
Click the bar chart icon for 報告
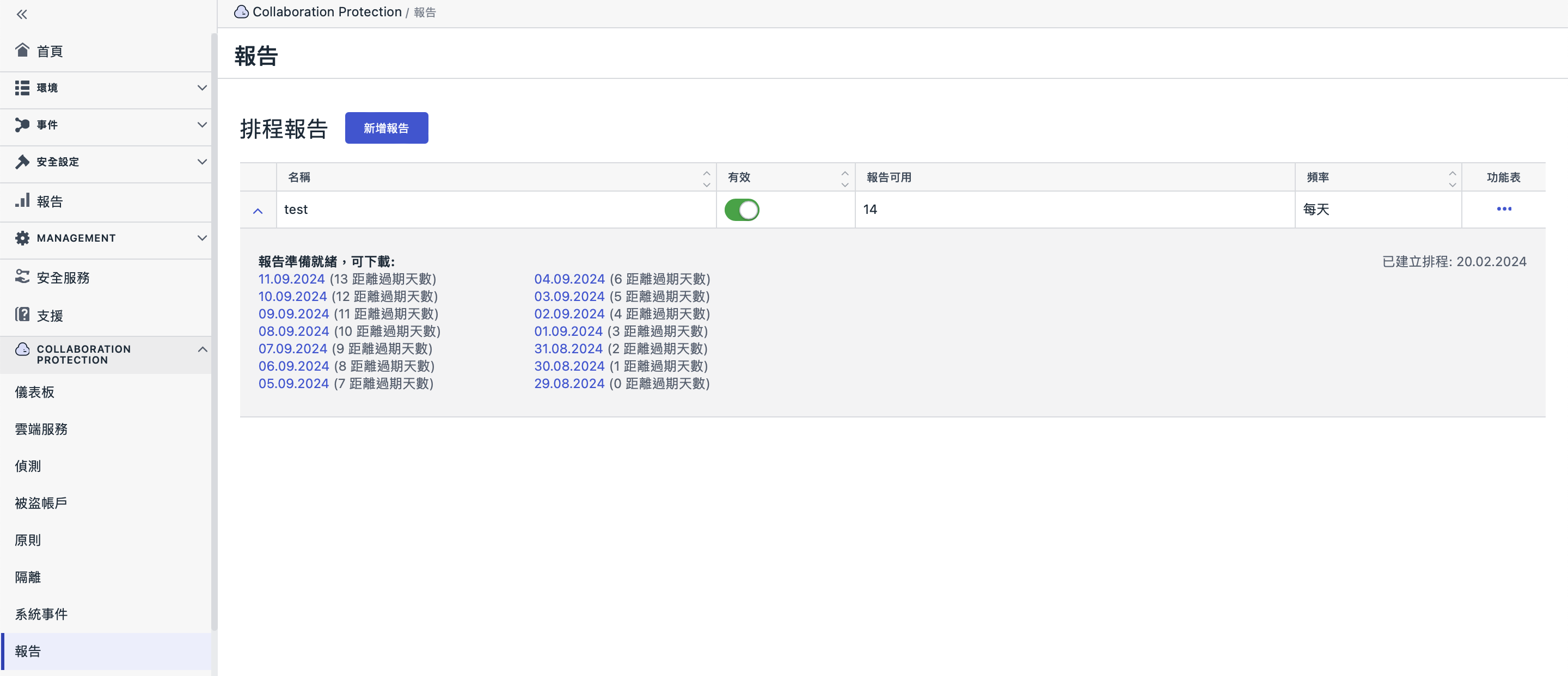(22, 200)
